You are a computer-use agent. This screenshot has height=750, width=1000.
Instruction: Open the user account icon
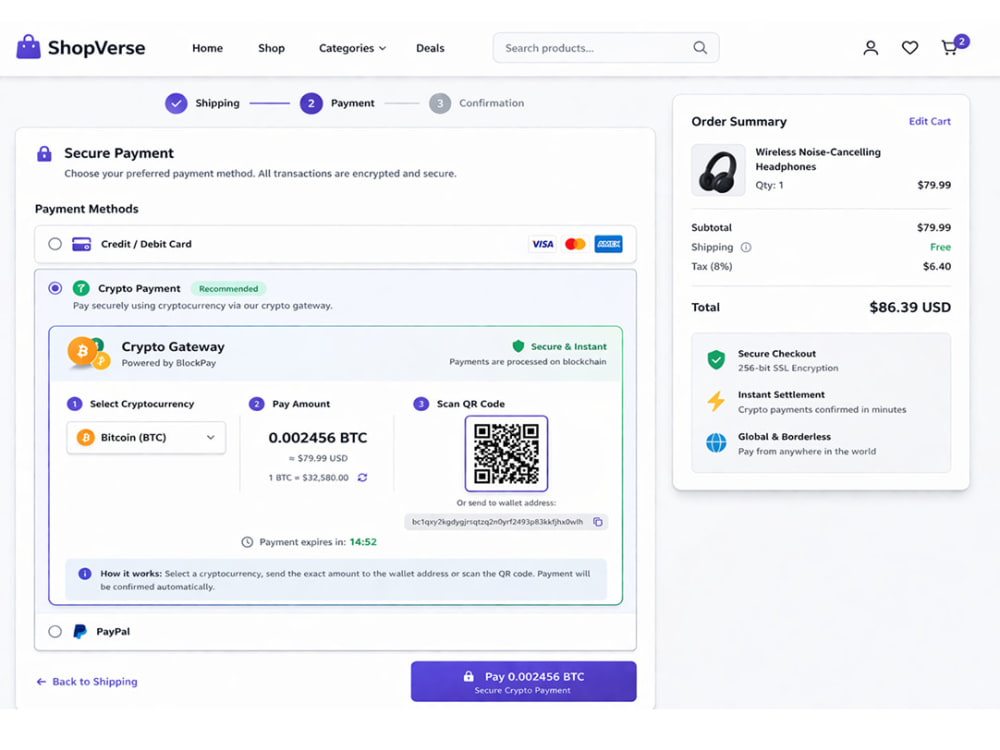[871, 48]
